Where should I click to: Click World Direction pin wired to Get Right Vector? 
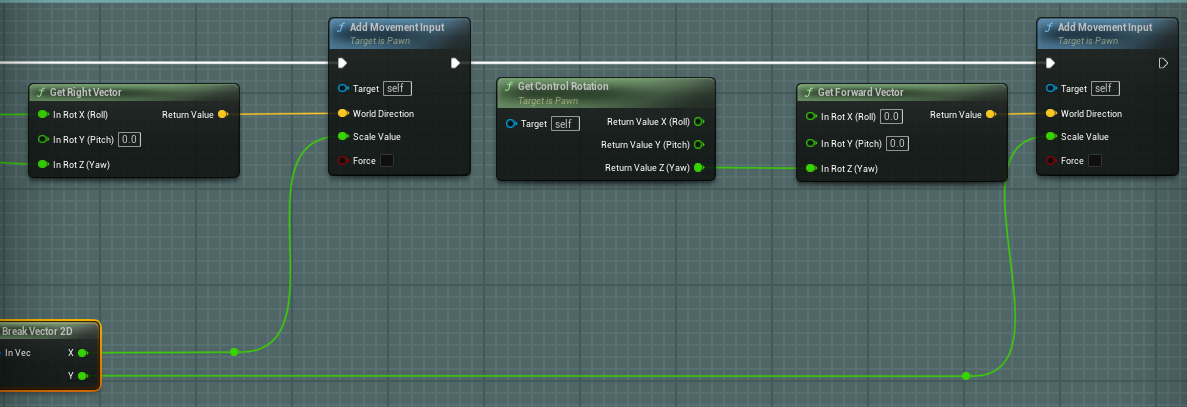click(343, 113)
